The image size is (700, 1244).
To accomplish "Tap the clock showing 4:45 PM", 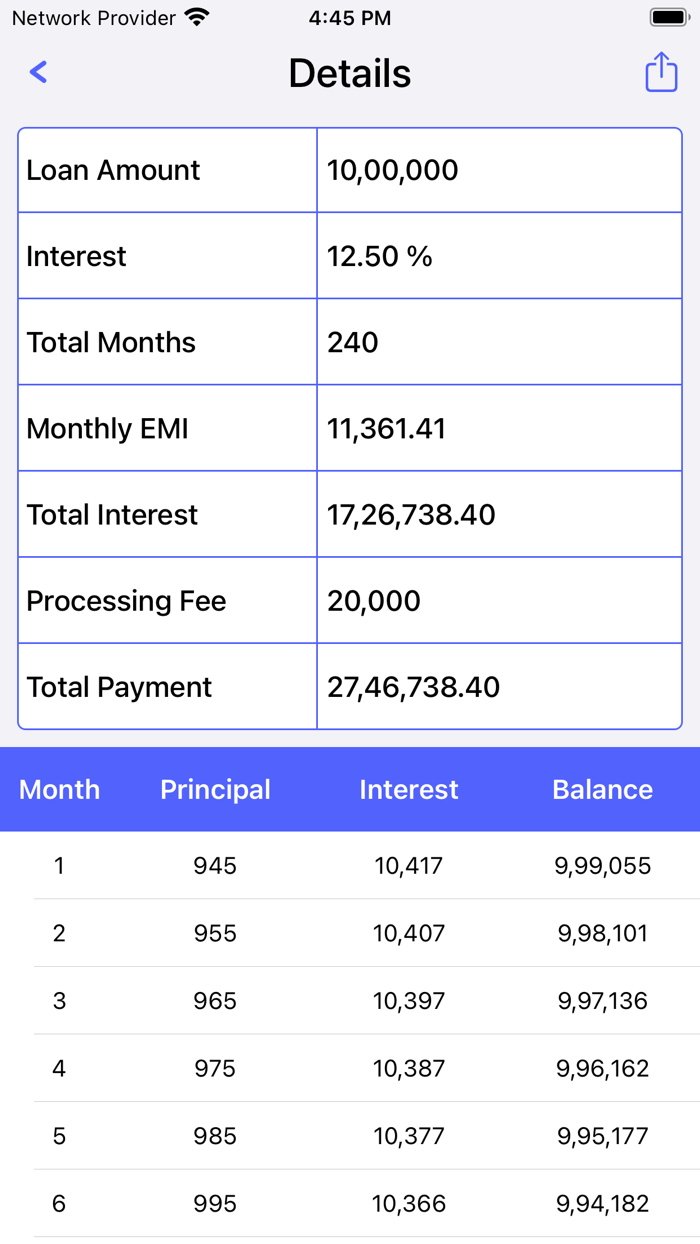I will point(349,17).
